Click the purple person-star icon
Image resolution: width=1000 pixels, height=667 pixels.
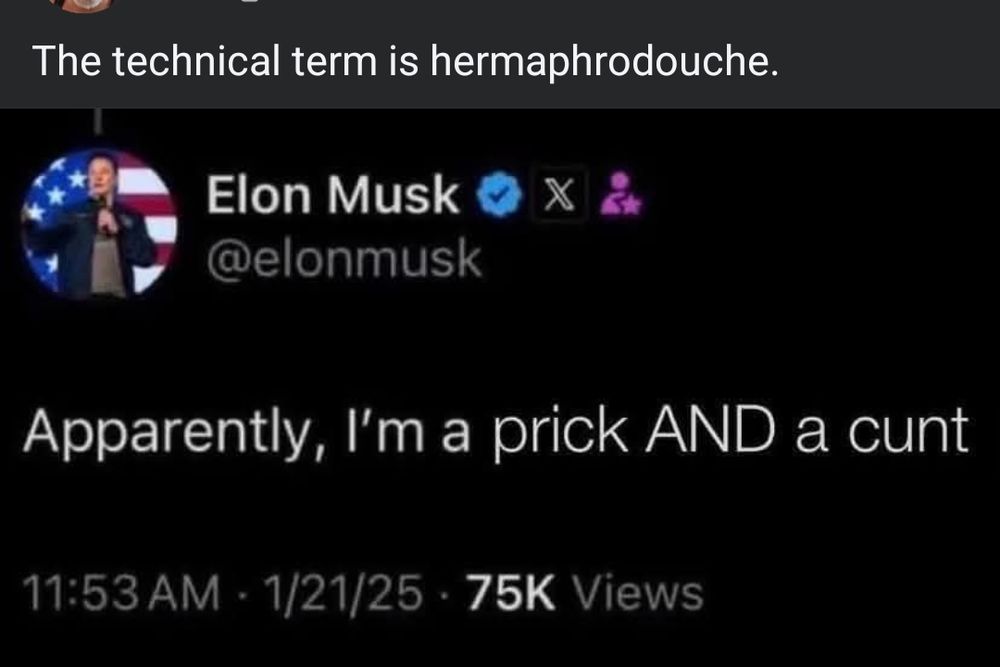pyautogui.click(x=628, y=195)
